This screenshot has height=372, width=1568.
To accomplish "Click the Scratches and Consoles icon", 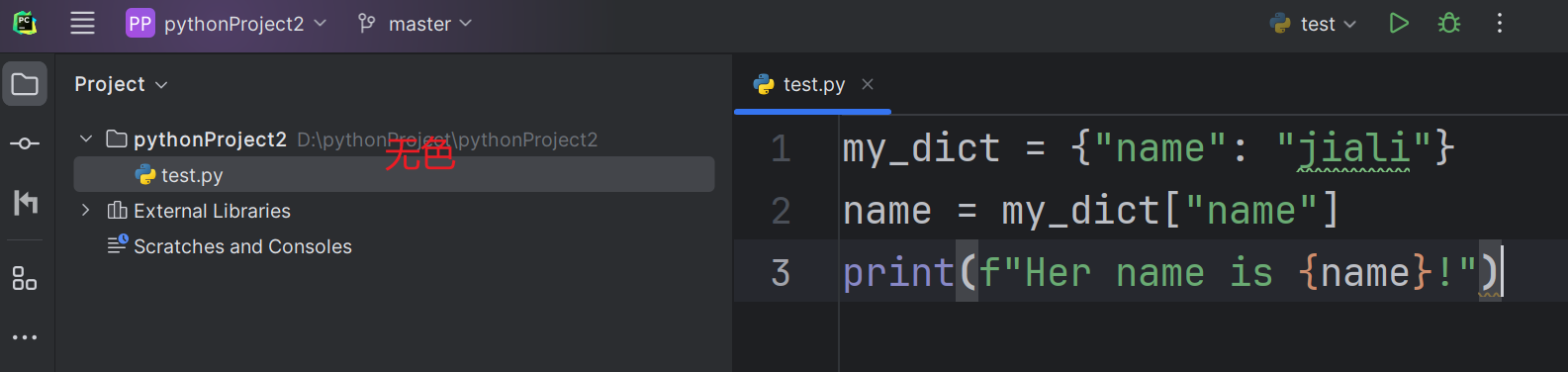I will (x=118, y=243).
